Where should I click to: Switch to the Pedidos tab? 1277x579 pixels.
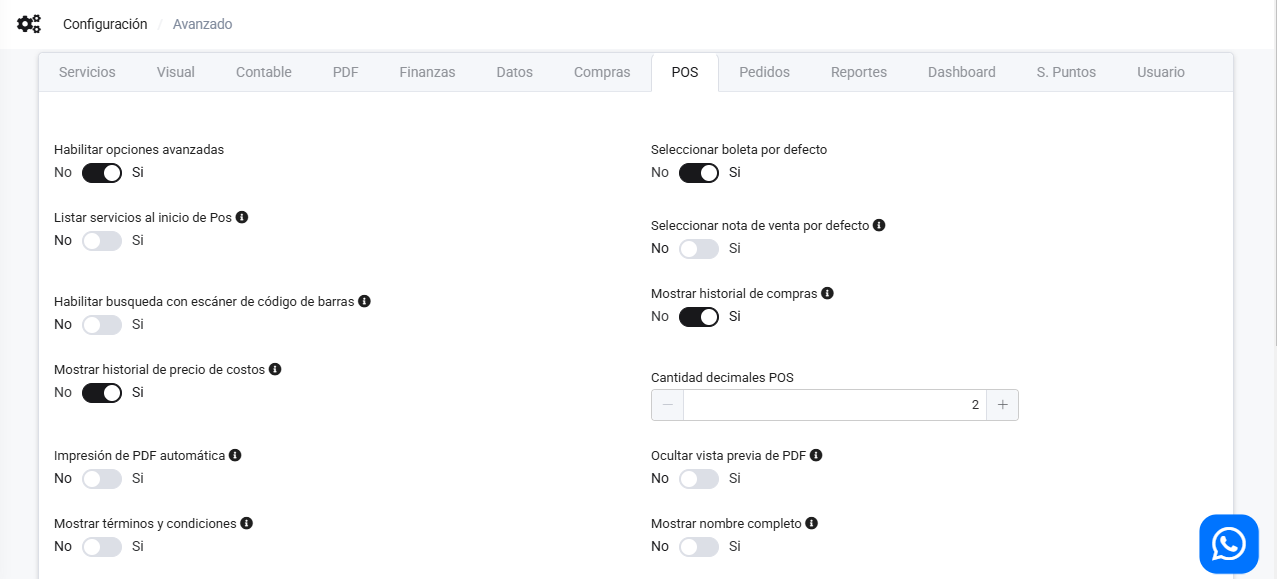[764, 72]
